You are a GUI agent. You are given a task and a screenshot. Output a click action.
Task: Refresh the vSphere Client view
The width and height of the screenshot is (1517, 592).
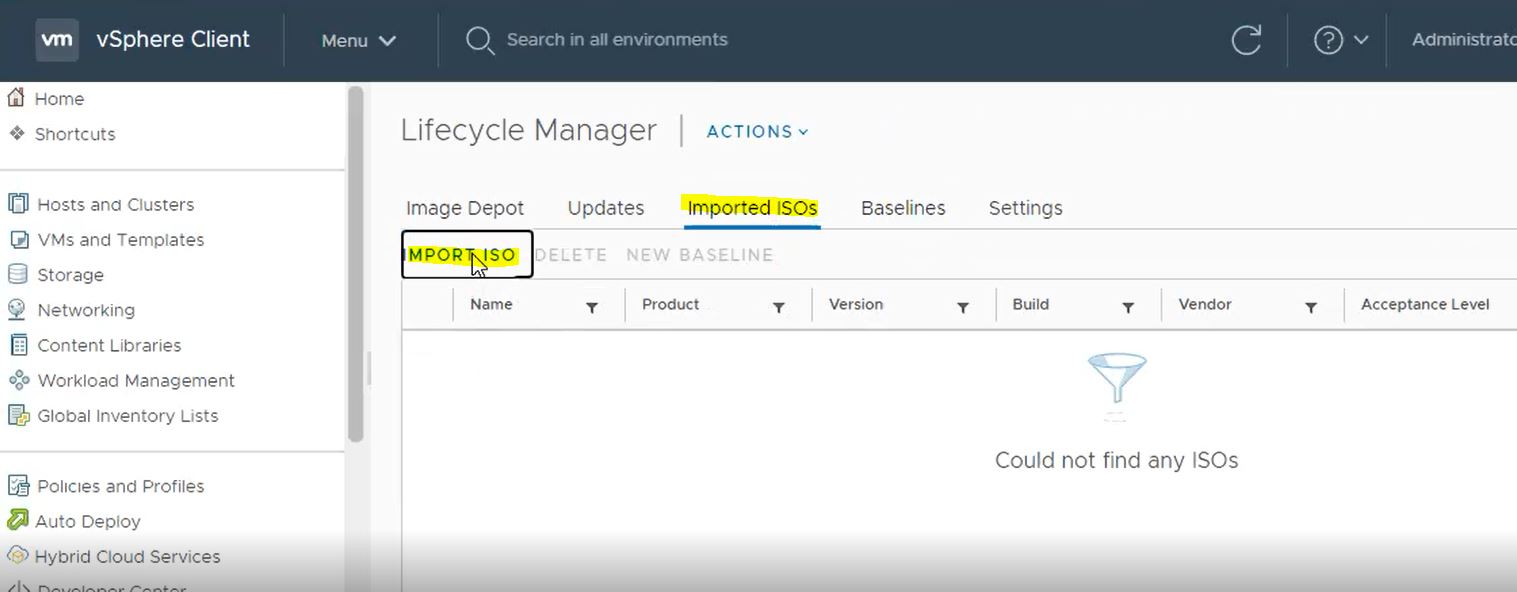click(1246, 40)
